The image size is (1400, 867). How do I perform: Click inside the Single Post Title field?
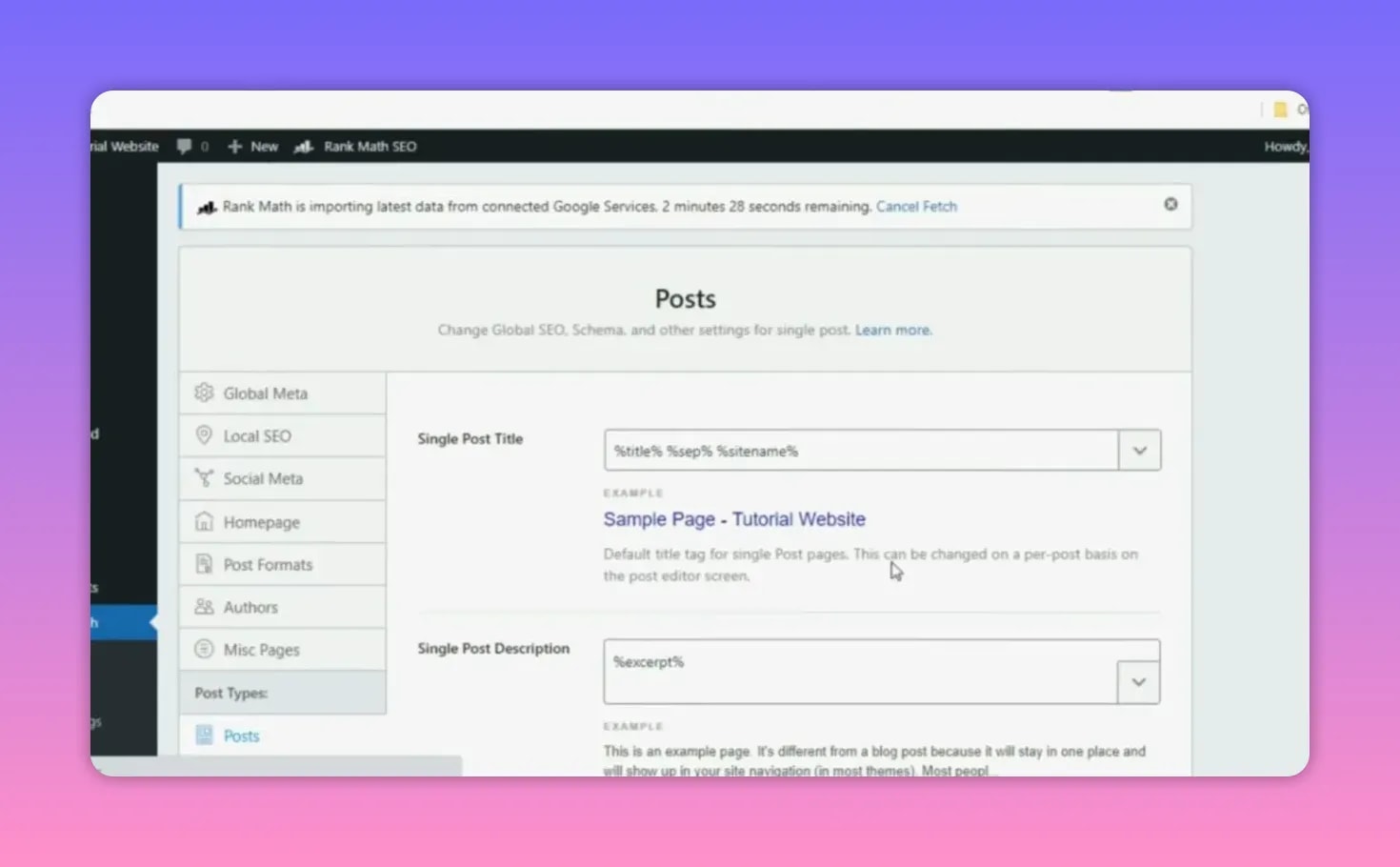pos(857,450)
